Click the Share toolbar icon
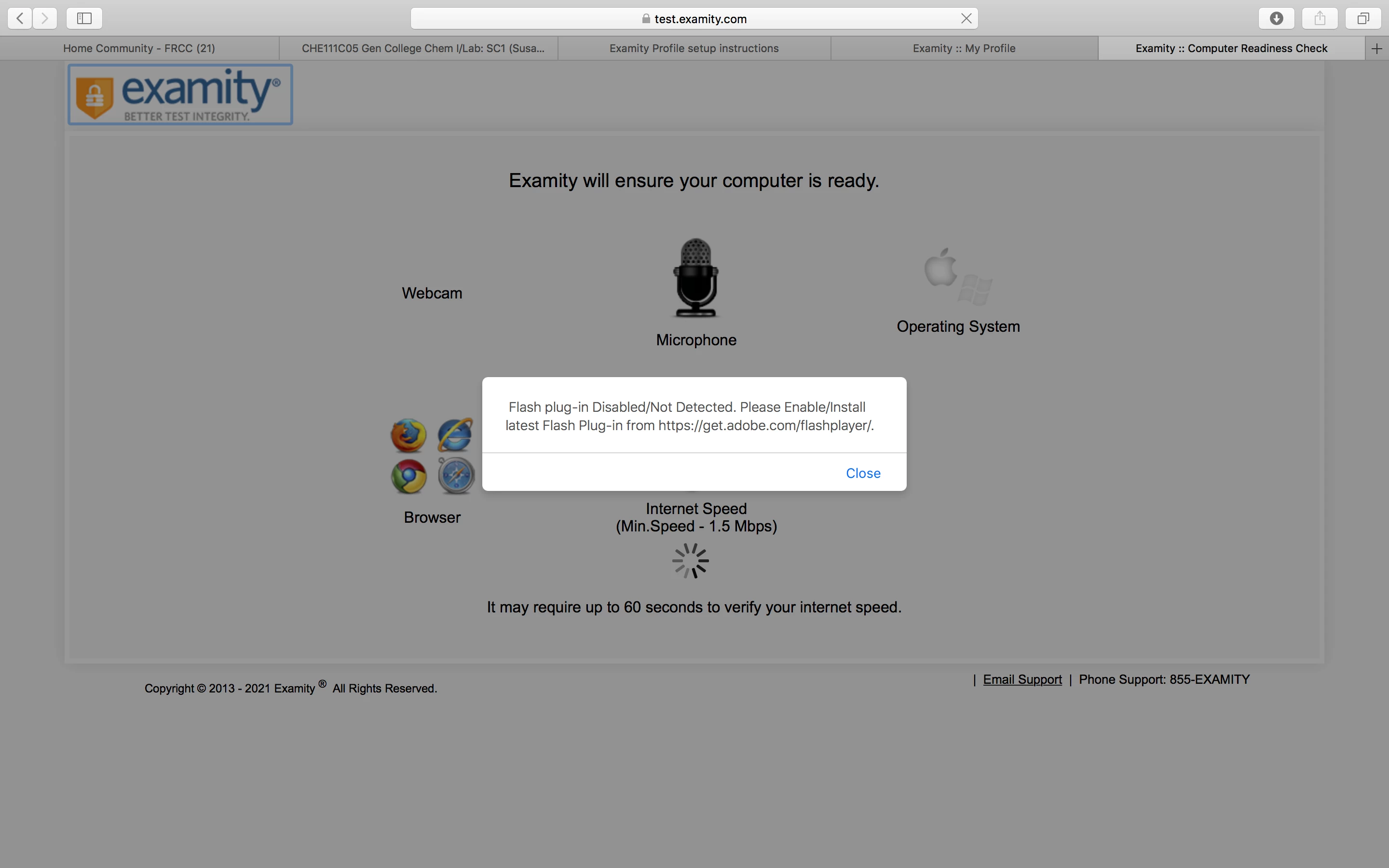Viewport: 1389px width, 868px height. pos(1320,18)
